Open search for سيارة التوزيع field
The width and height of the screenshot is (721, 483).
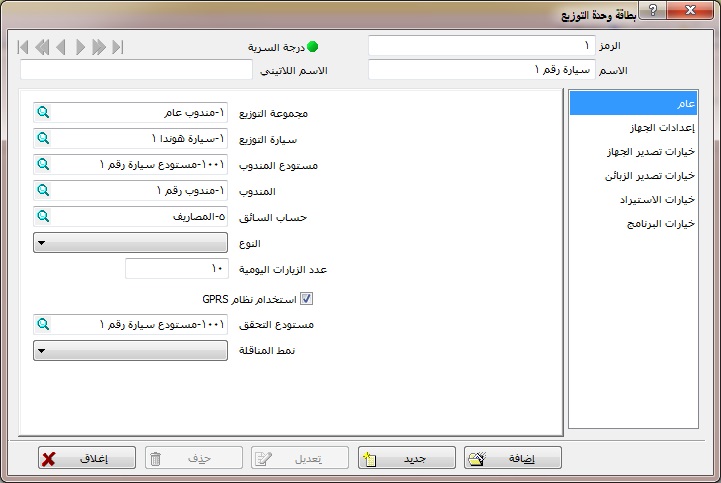(x=43, y=138)
